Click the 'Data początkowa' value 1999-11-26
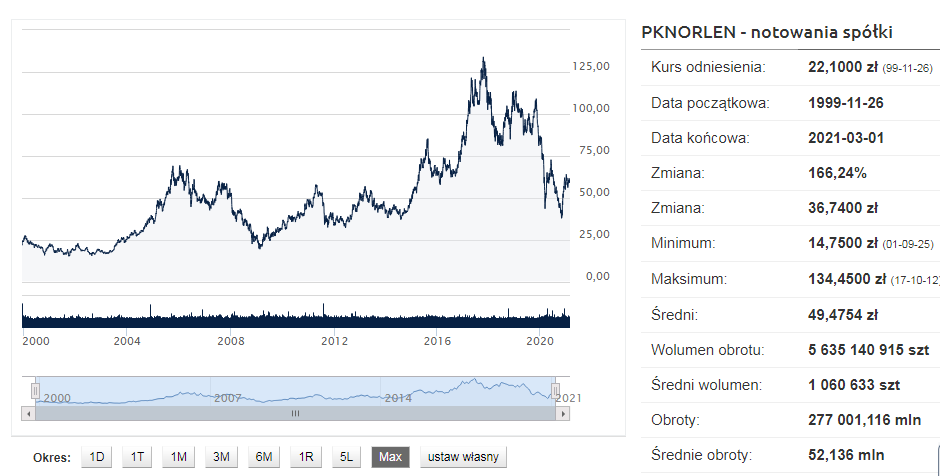Screen dimensions: 940x476 pyautogui.click(x=845, y=103)
